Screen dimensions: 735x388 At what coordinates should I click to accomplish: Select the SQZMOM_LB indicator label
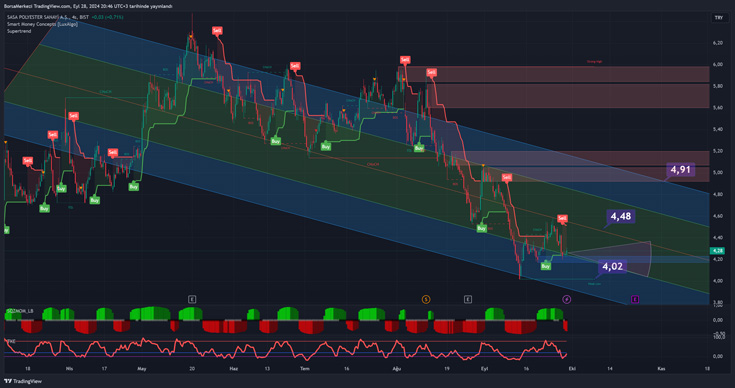(20, 311)
